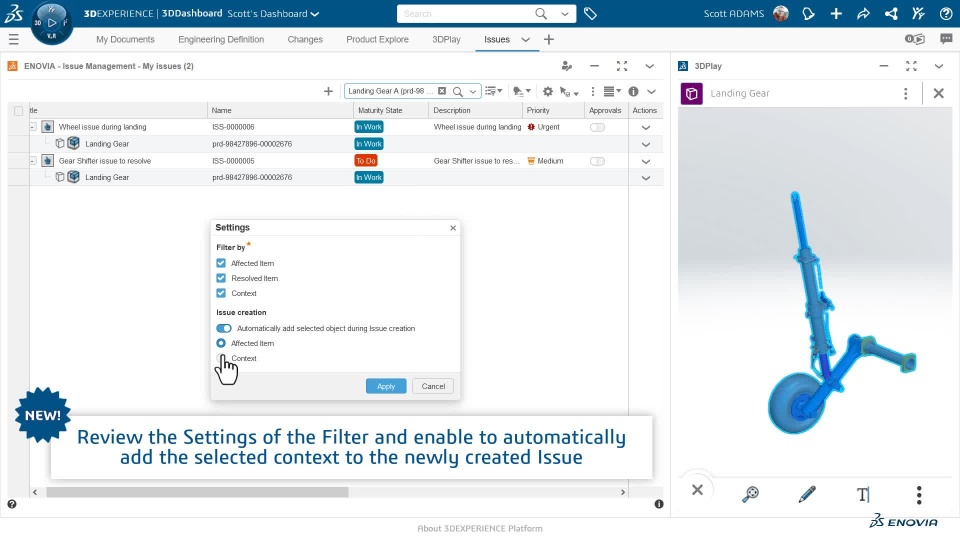This screenshot has height=540, width=960.
Task: Click the help icon at the bottom left
Action: point(12,504)
